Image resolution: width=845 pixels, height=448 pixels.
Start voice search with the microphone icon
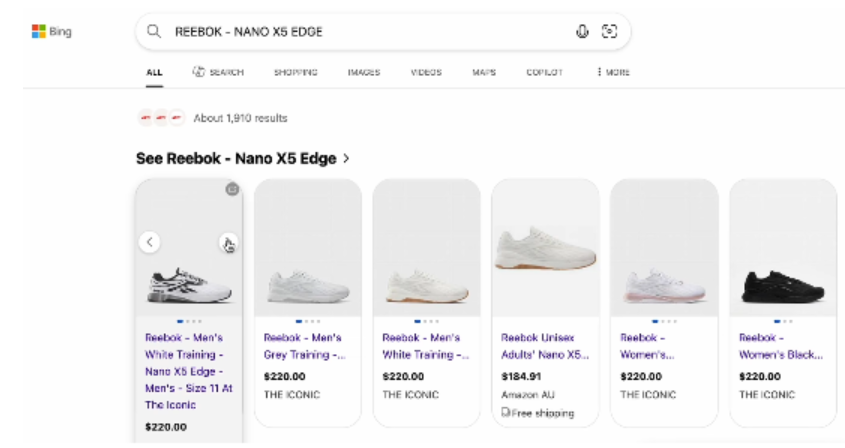click(582, 31)
